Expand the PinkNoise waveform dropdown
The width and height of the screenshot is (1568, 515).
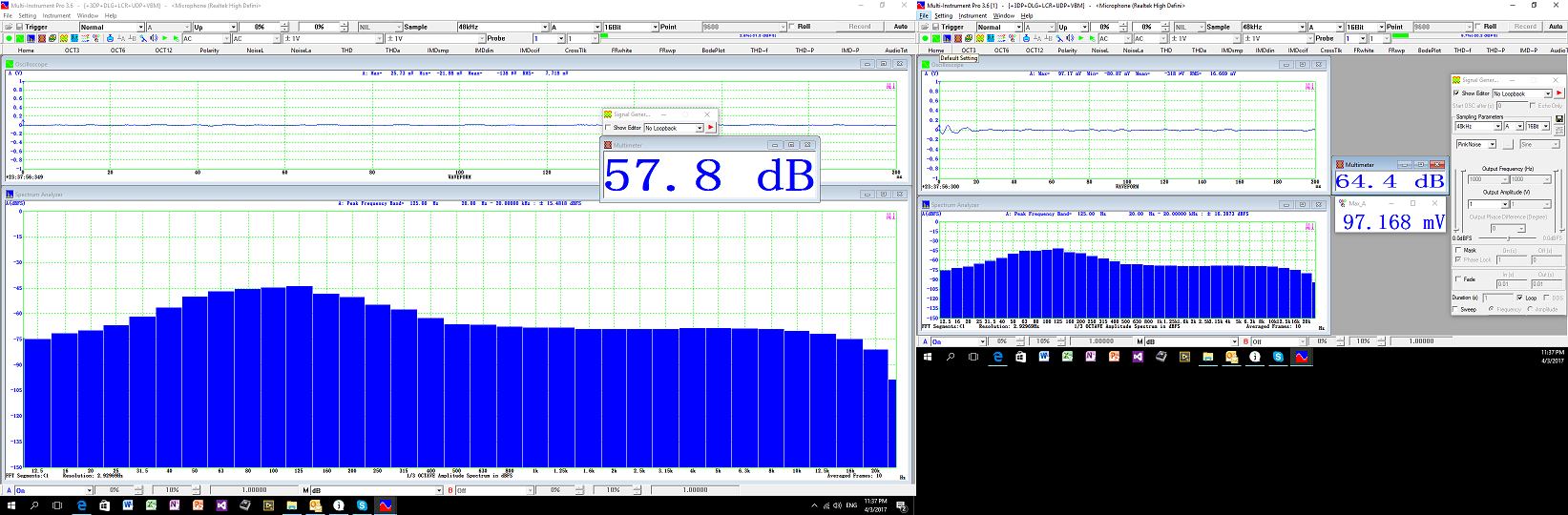1493,144
